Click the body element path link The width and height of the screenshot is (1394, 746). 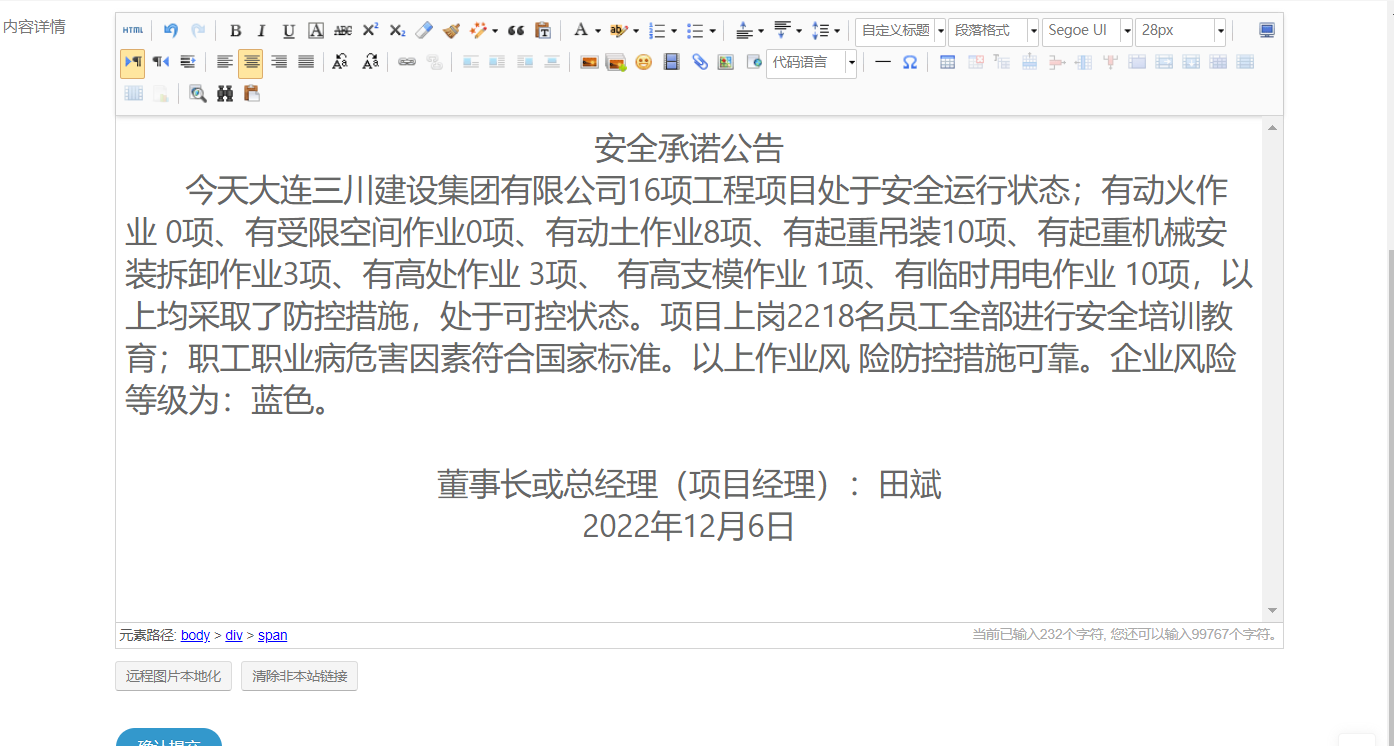point(196,635)
